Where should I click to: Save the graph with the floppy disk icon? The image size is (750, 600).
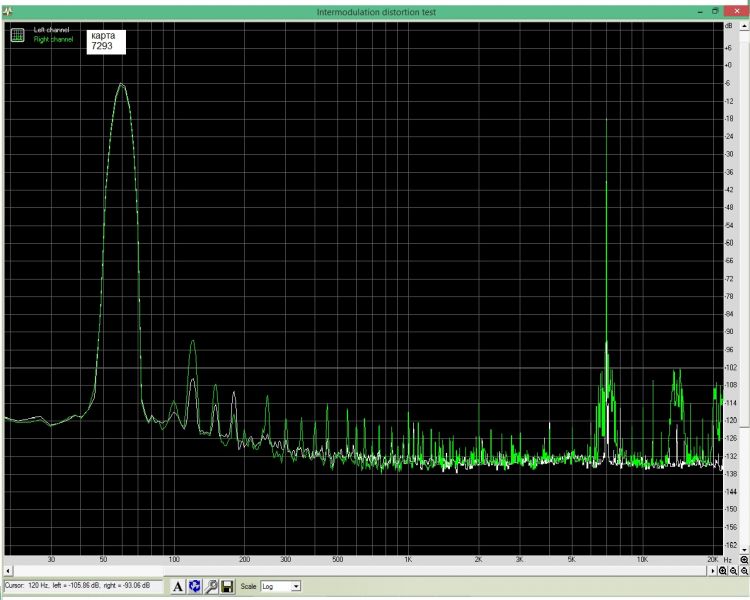pyautogui.click(x=227, y=586)
